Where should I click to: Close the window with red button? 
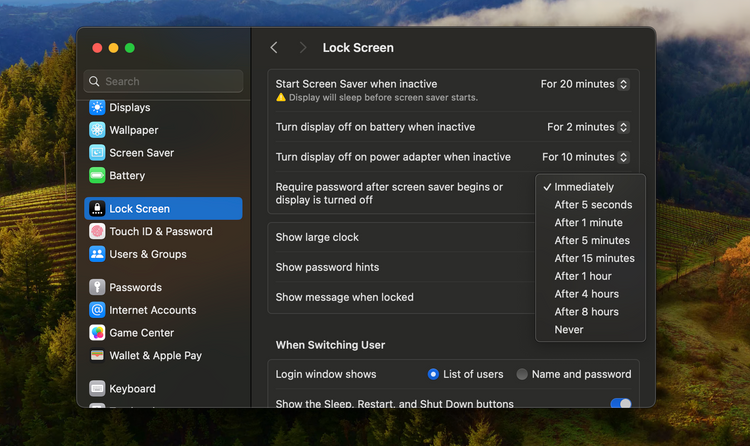click(x=97, y=48)
